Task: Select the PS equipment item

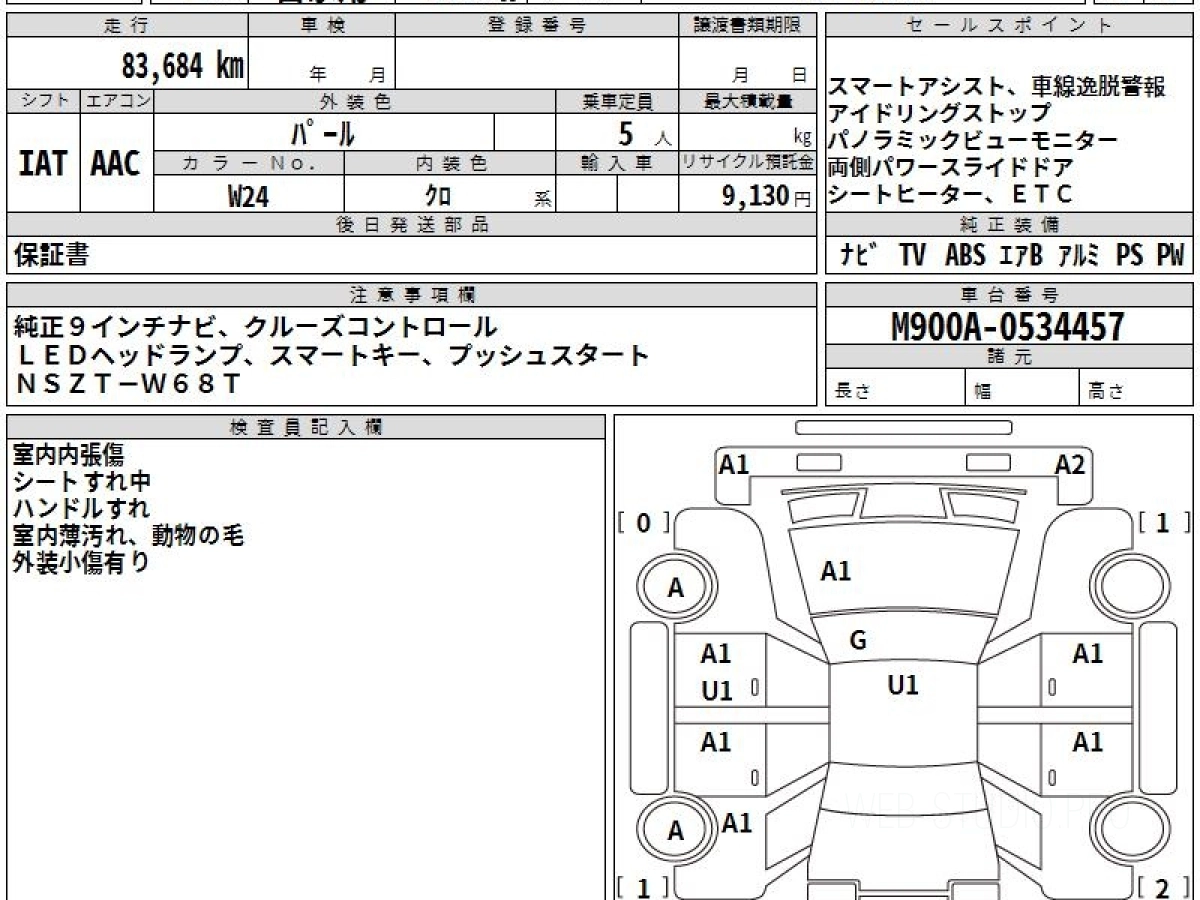Action: coord(1129,256)
